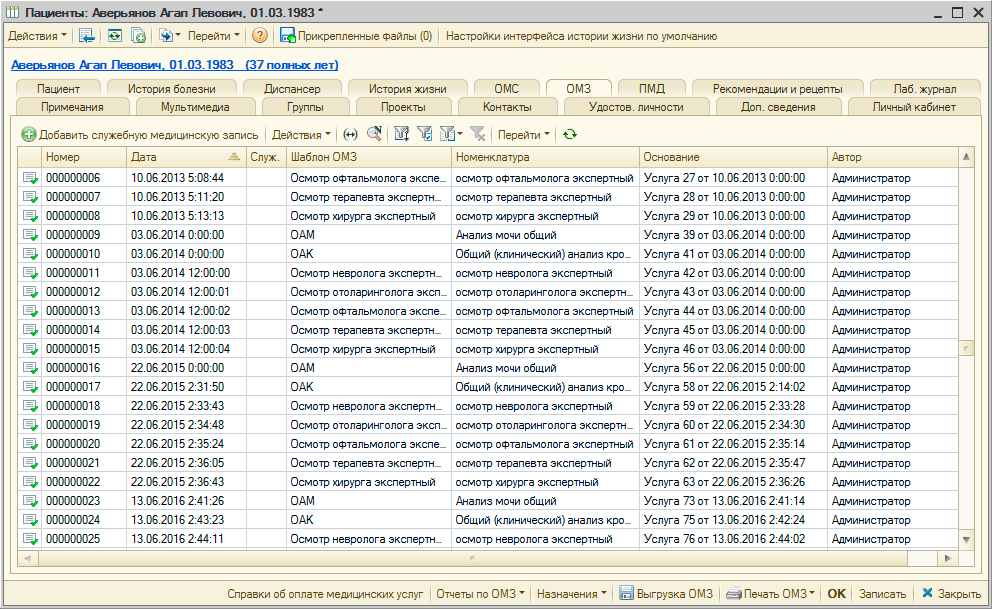Click the help question mark icon
This screenshot has width=992, height=609.
tap(260, 36)
